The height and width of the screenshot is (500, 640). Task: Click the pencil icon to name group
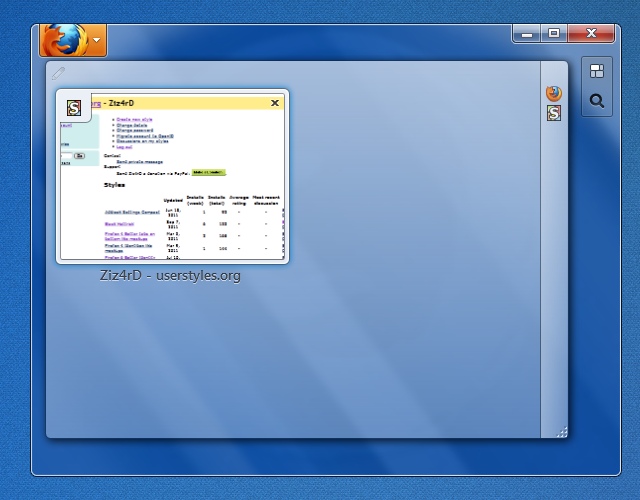58,73
